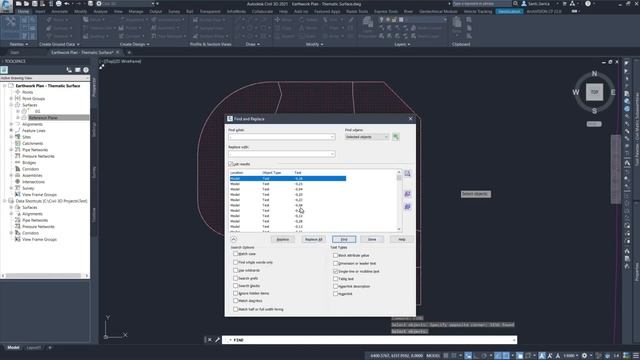Image resolution: width=640 pixels, height=360 pixels.
Task: Click the Toolspace help icon
Action: point(86,70)
